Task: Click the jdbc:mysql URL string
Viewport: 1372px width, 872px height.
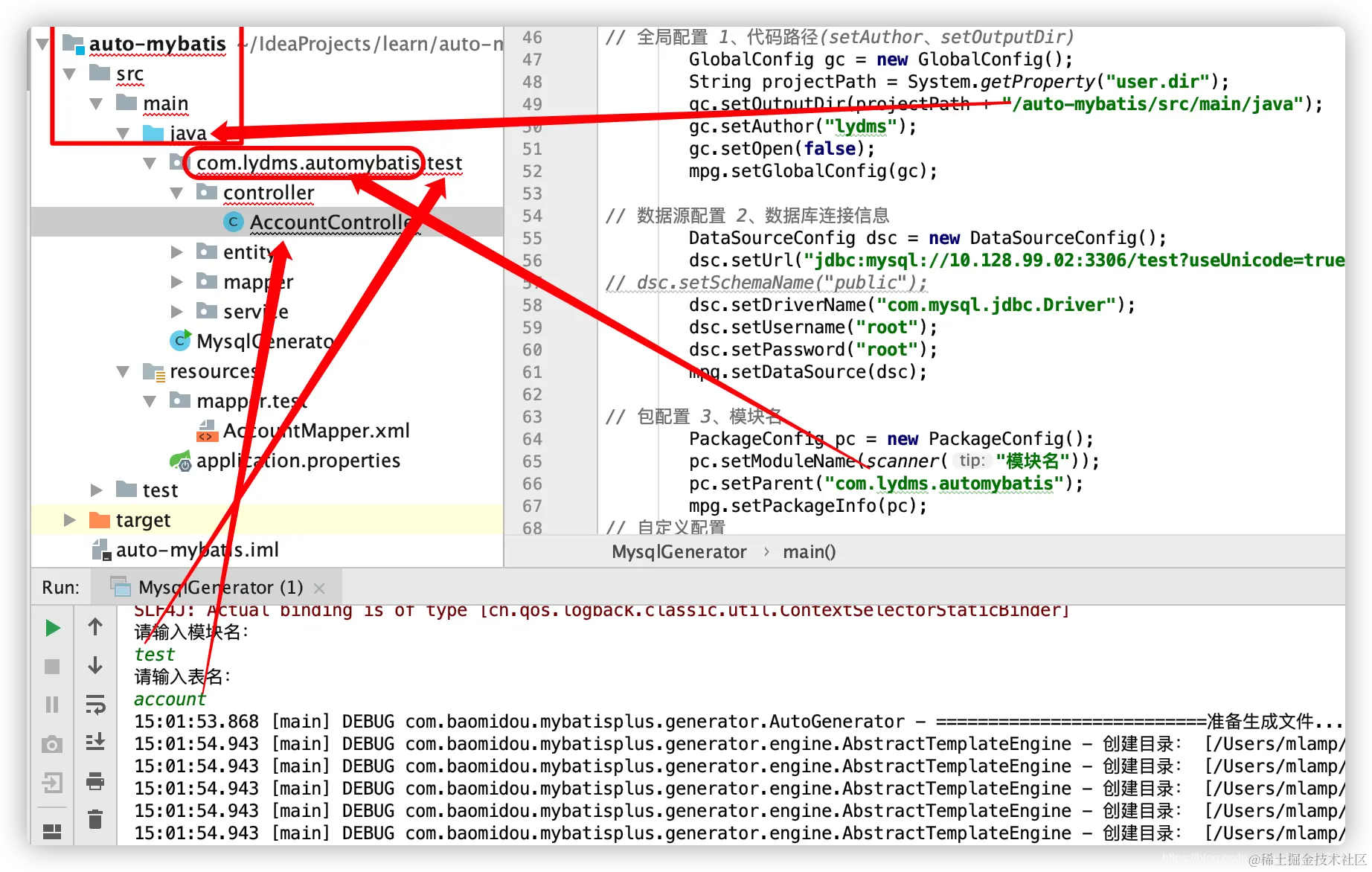Action: 1074,260
